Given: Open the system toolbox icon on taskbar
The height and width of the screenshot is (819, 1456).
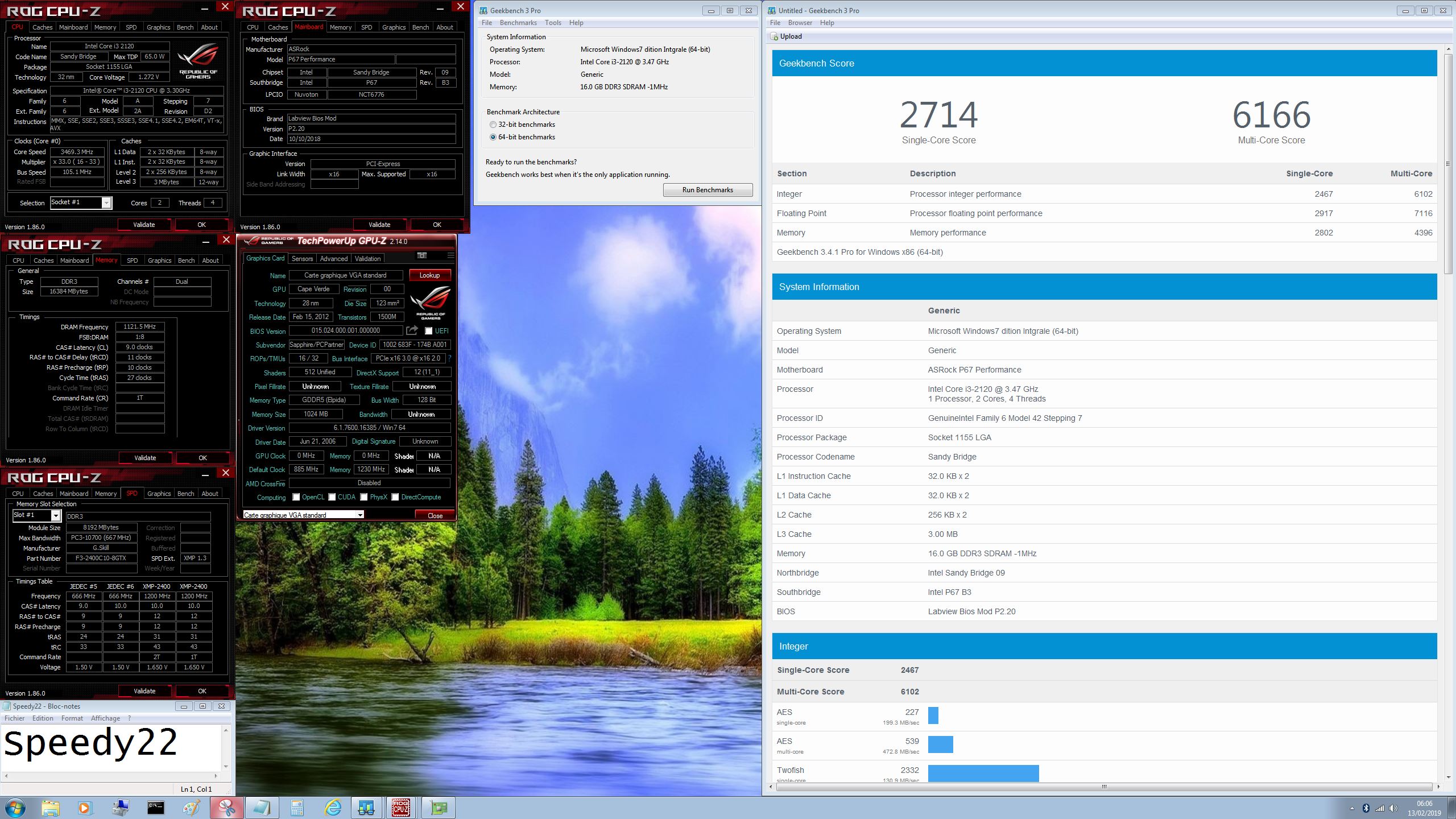Looking at the screenshot, I should coord(121,808).
